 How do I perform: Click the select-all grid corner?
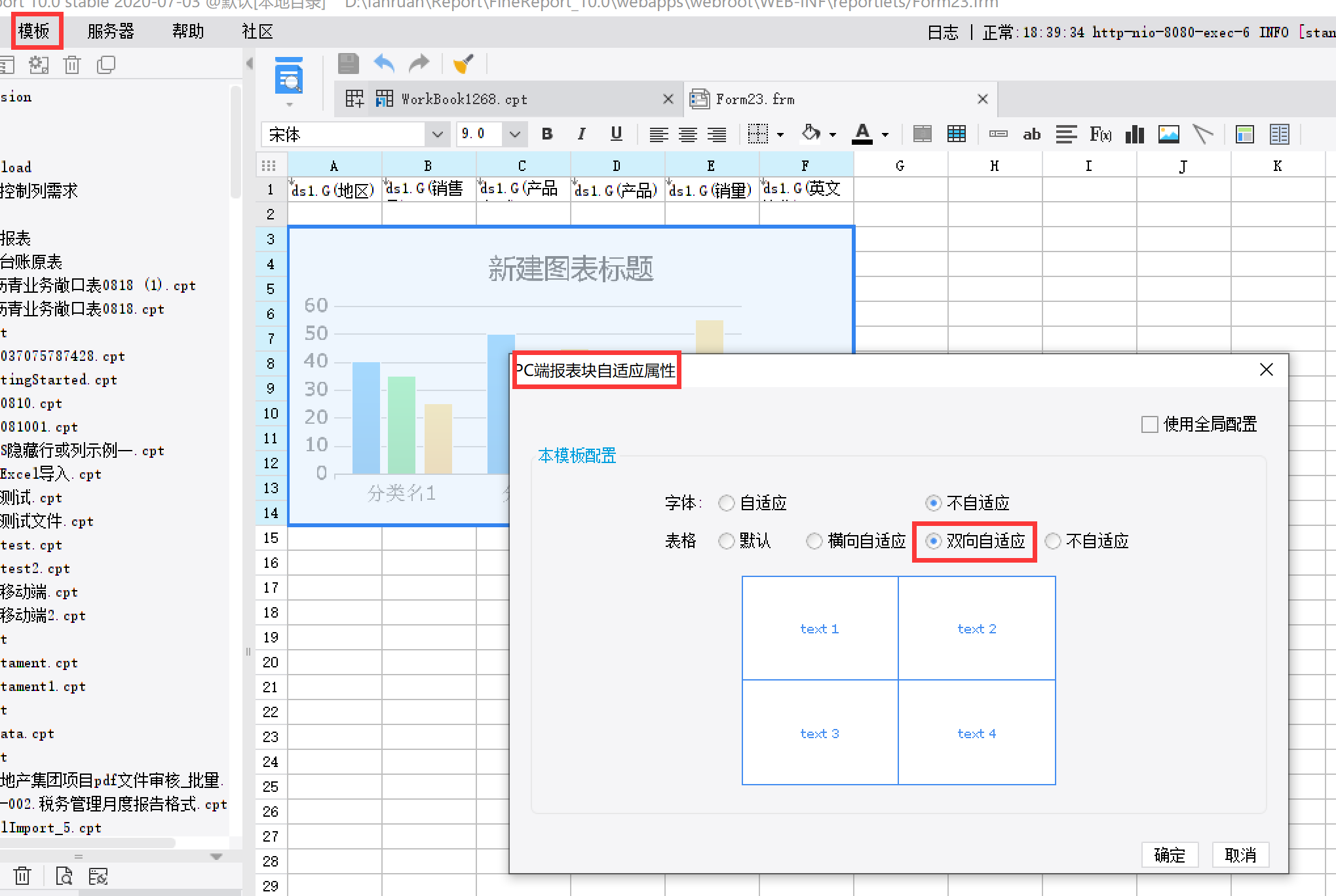coord(269,166)
